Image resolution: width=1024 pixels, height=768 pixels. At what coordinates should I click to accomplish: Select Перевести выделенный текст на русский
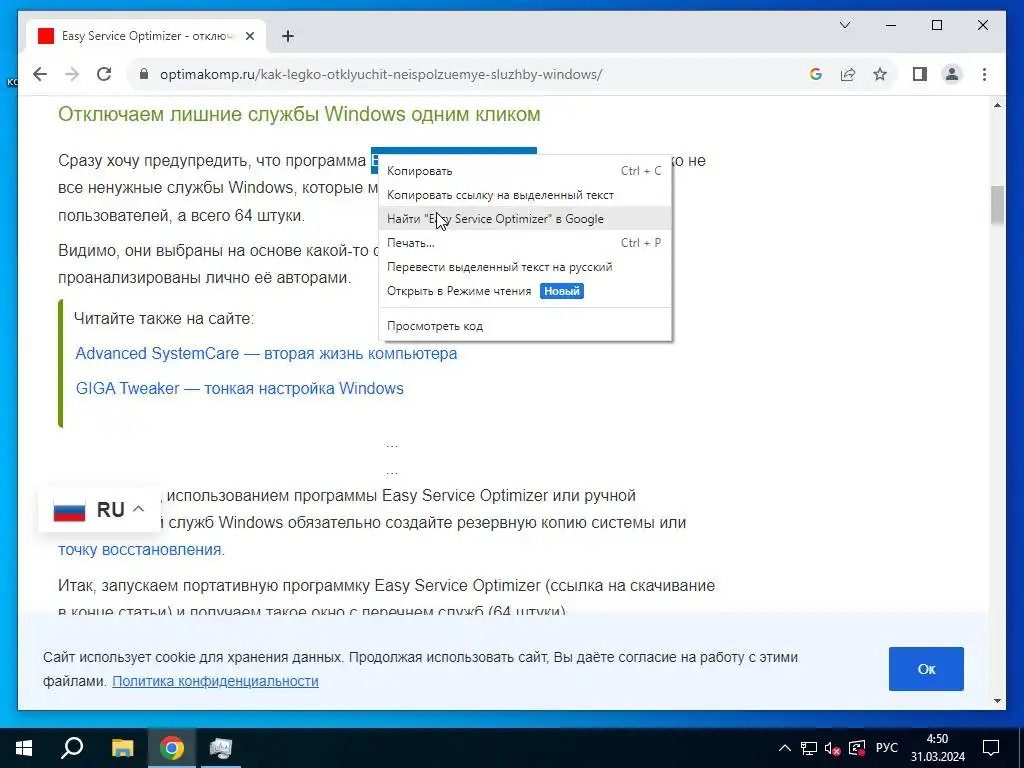[525, 266]
